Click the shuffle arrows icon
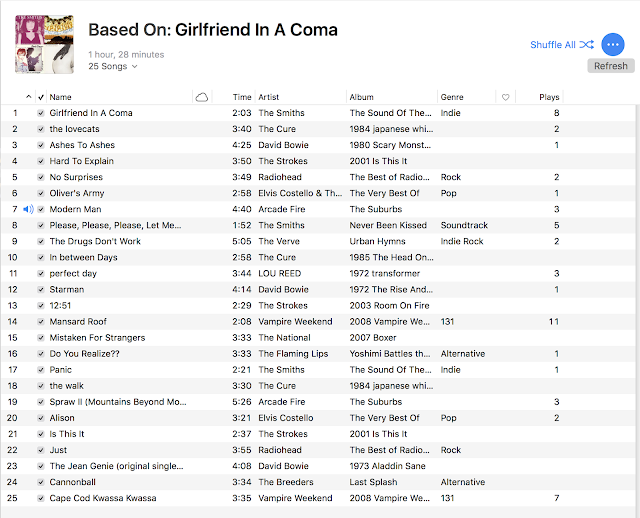This screenshot has width=640, height=518. 587,44
